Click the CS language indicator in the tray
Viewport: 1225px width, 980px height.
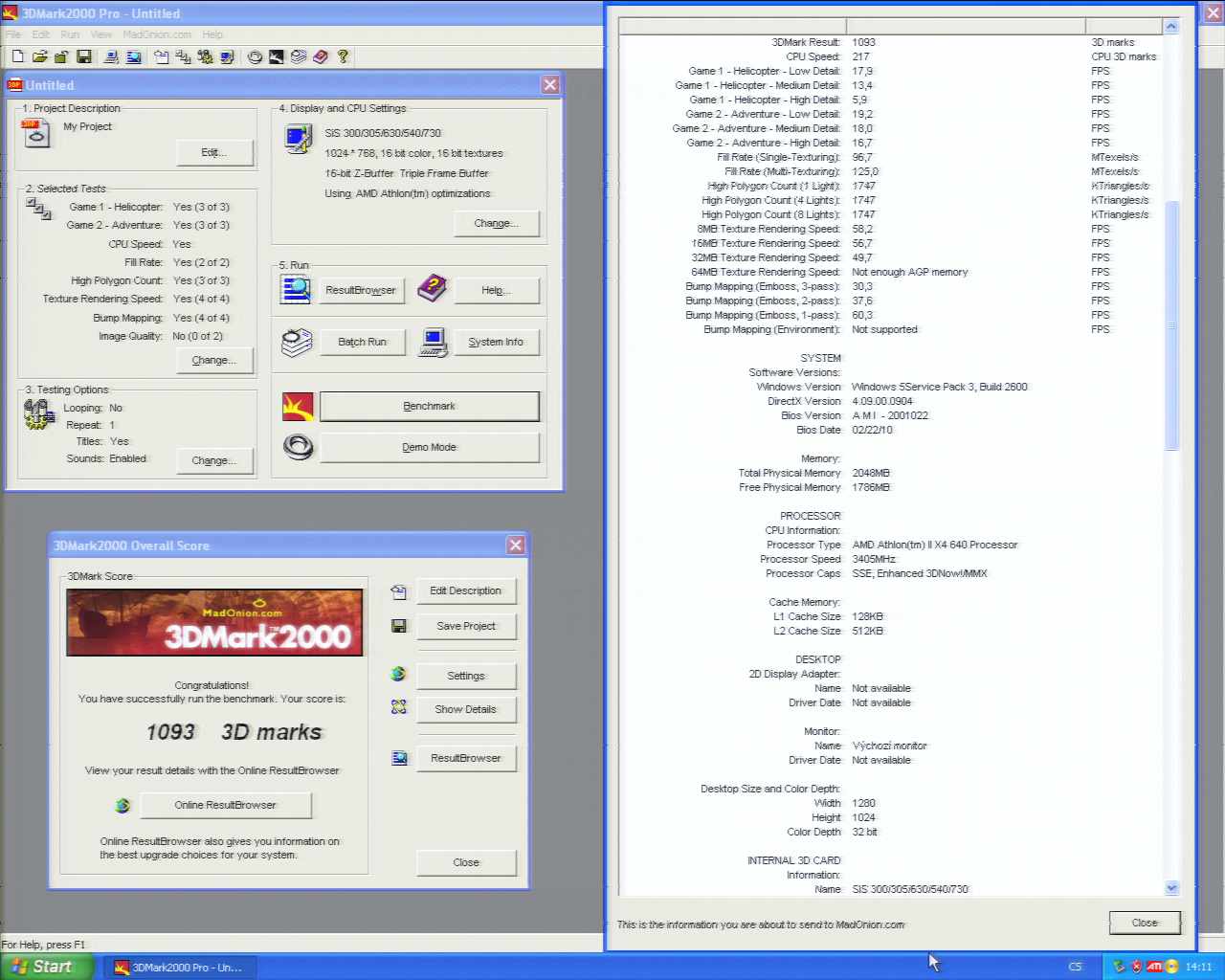point(1075,967)
